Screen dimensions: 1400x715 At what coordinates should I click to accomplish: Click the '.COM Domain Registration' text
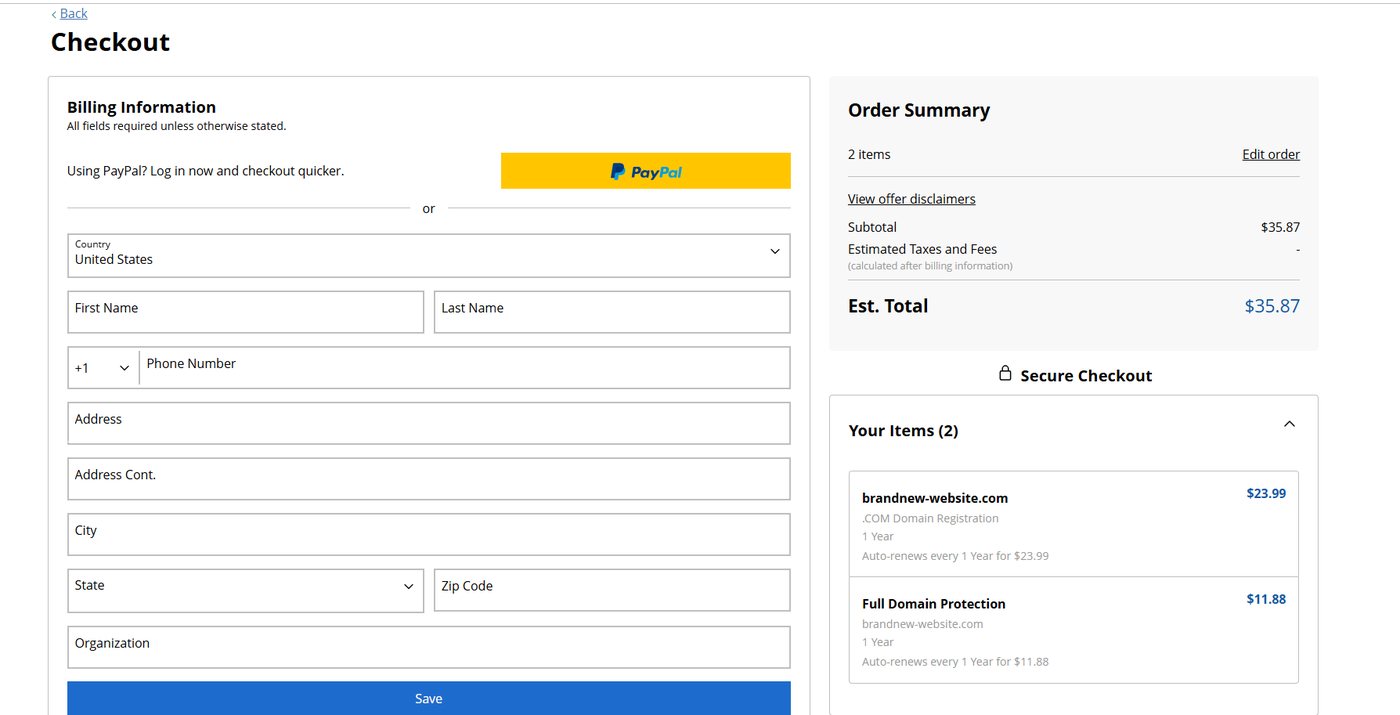coord(930,518)
